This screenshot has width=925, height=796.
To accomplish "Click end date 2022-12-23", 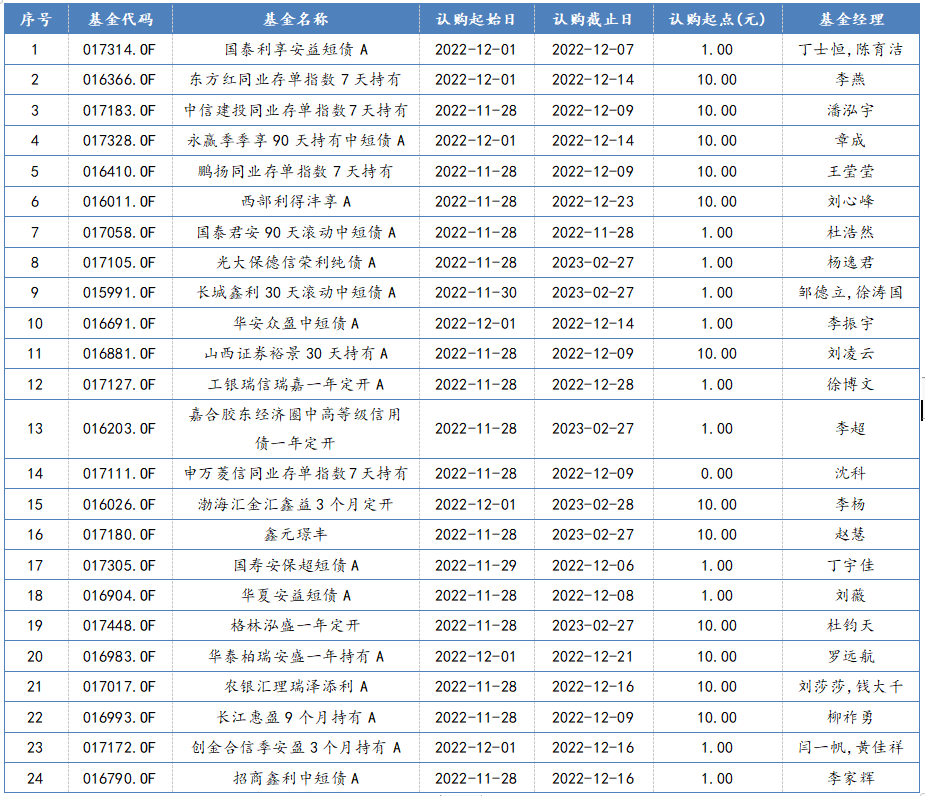I will [593, 202].
